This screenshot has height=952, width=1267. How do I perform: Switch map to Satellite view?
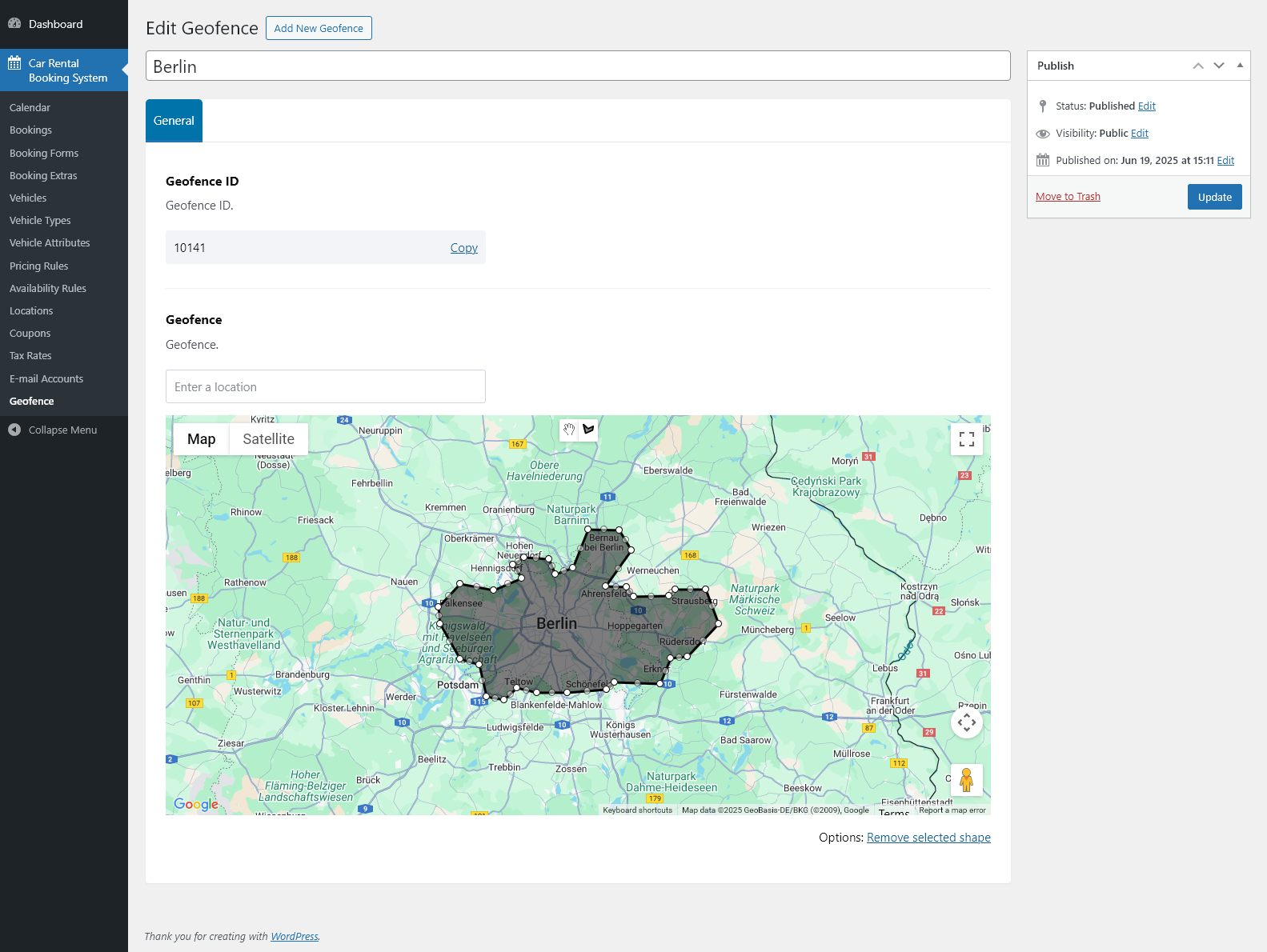click(x=269, y=439)
